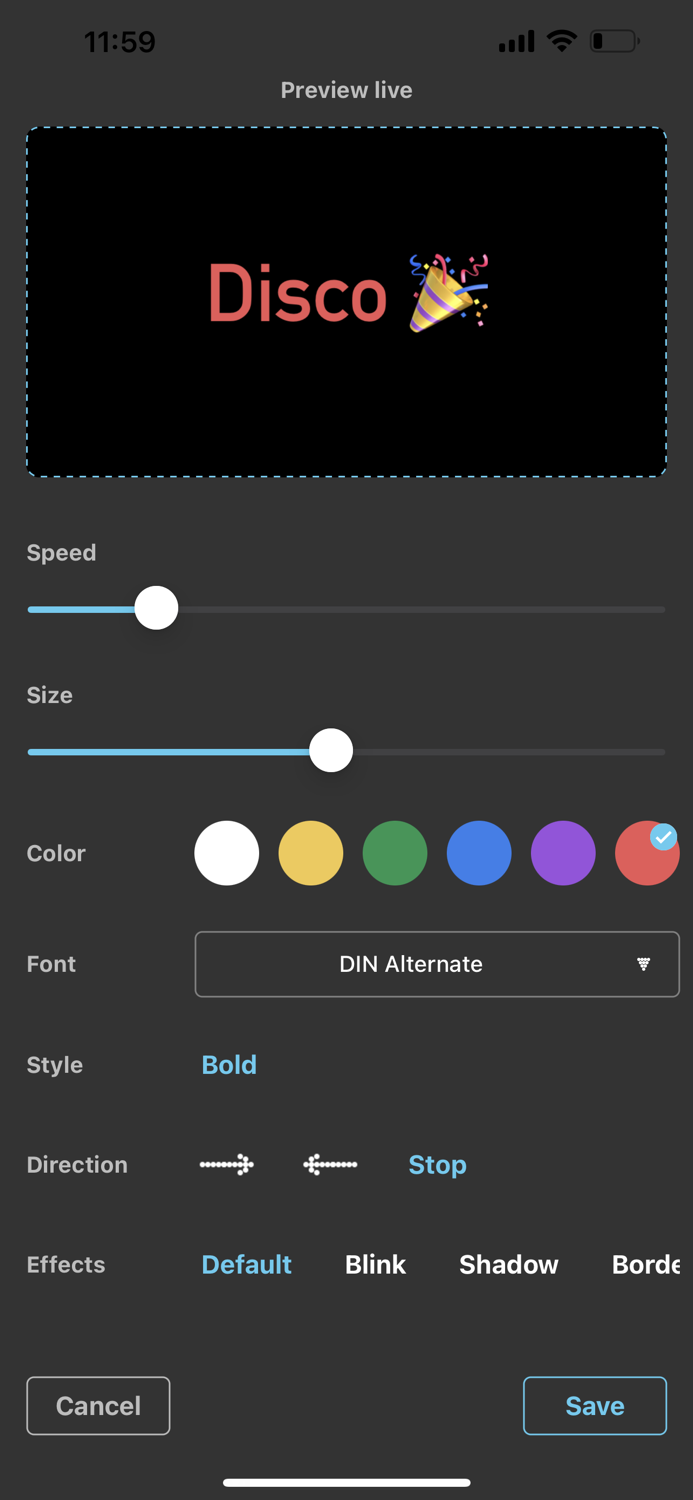The height and width of the screenshot is (1500, 693).
Task: Select the partially visible Border effect
Action: click(645, 1265)
